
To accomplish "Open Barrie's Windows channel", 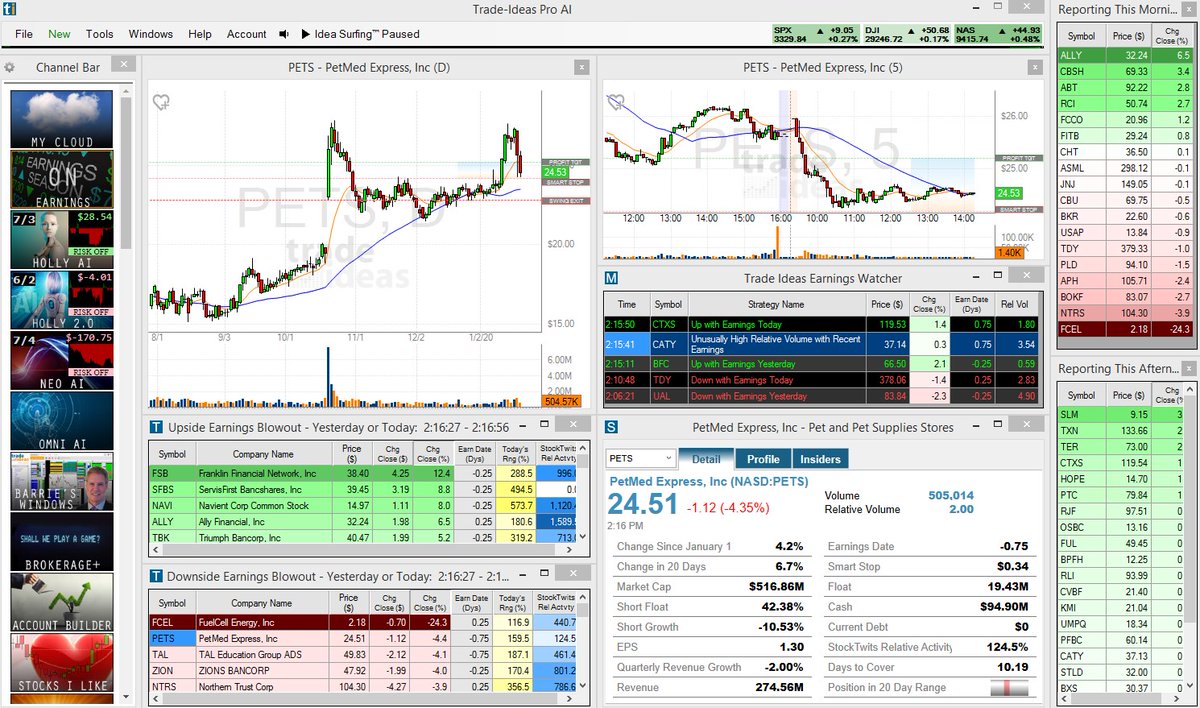I will pyautogui.click(x=62, y=482).
